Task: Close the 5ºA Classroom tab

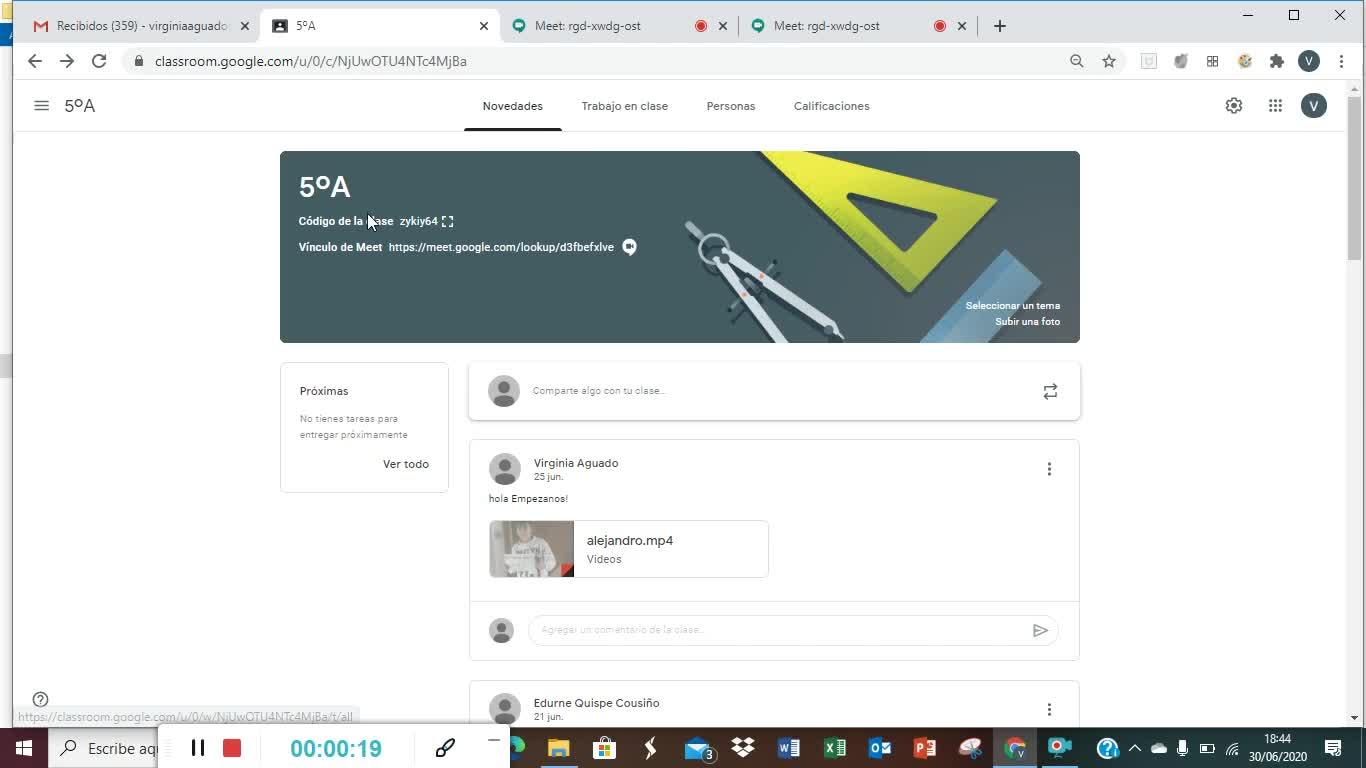Action: 484,26
